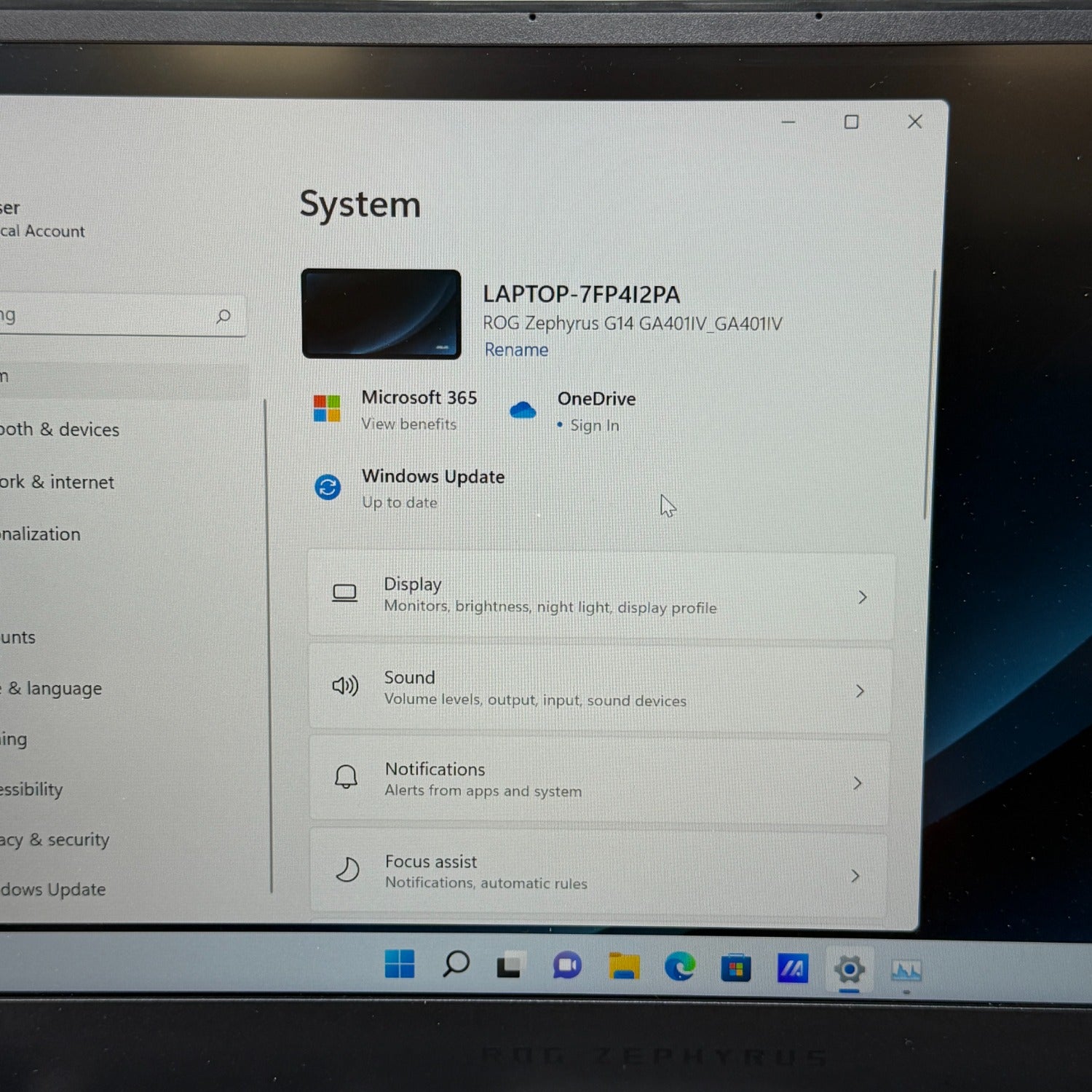The width and height of the screenshot is (1092, 1092).
Task: Select the Privacy & security sidebar item
Action: 55,839
